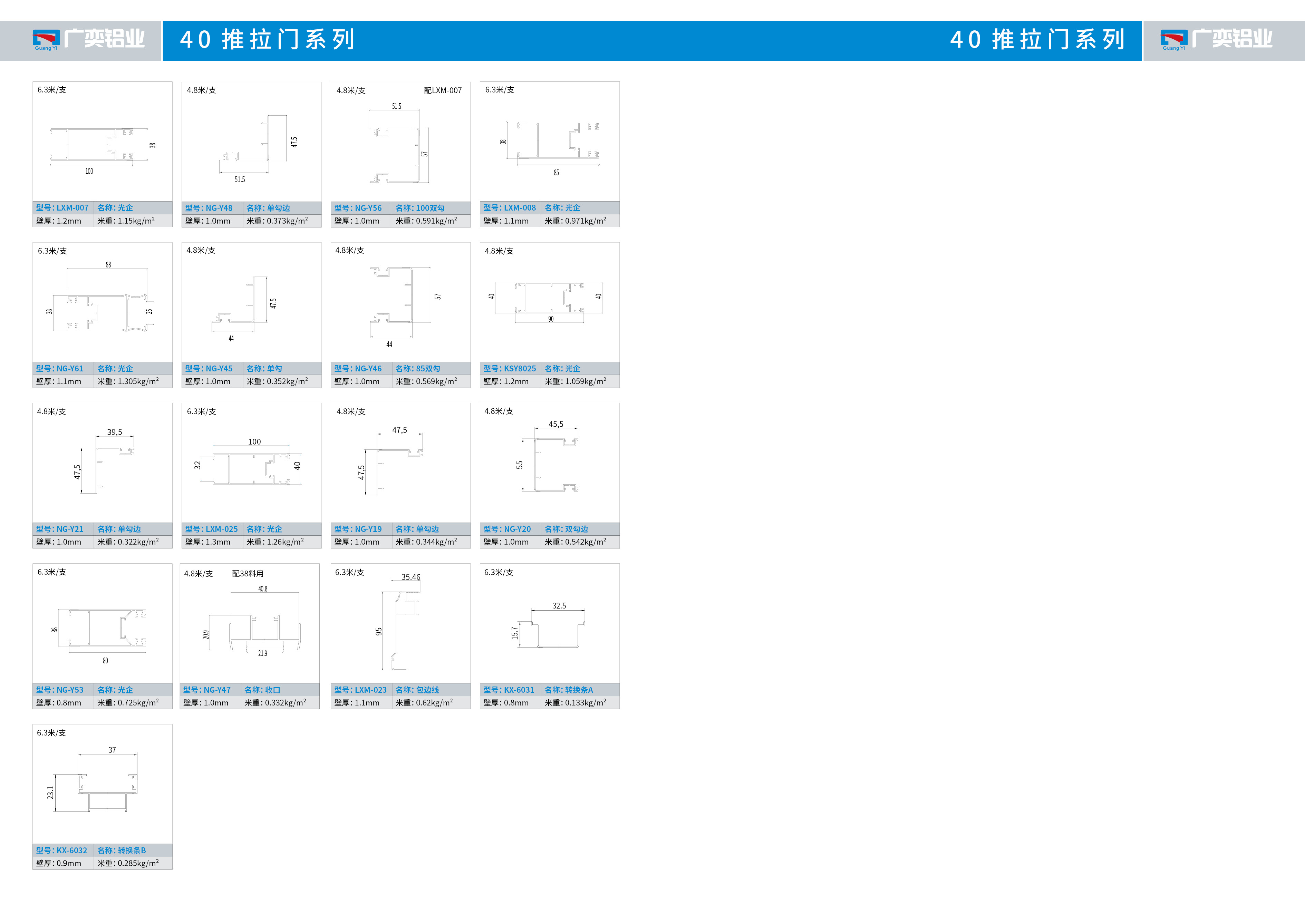Select the NG-Y48 profile drawing
1305x924 pixels.
coord(258,149)
